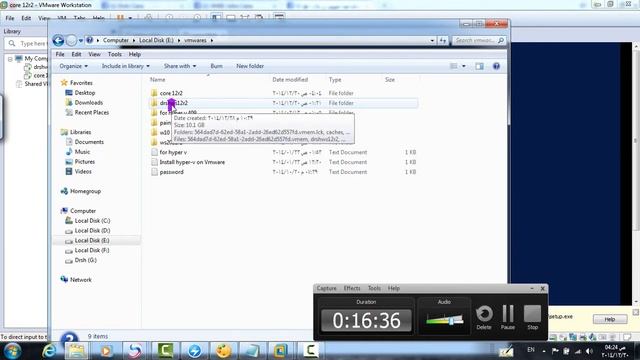Toggle the preview pane in Explorer
640x360 pixels.
point(479,66)
